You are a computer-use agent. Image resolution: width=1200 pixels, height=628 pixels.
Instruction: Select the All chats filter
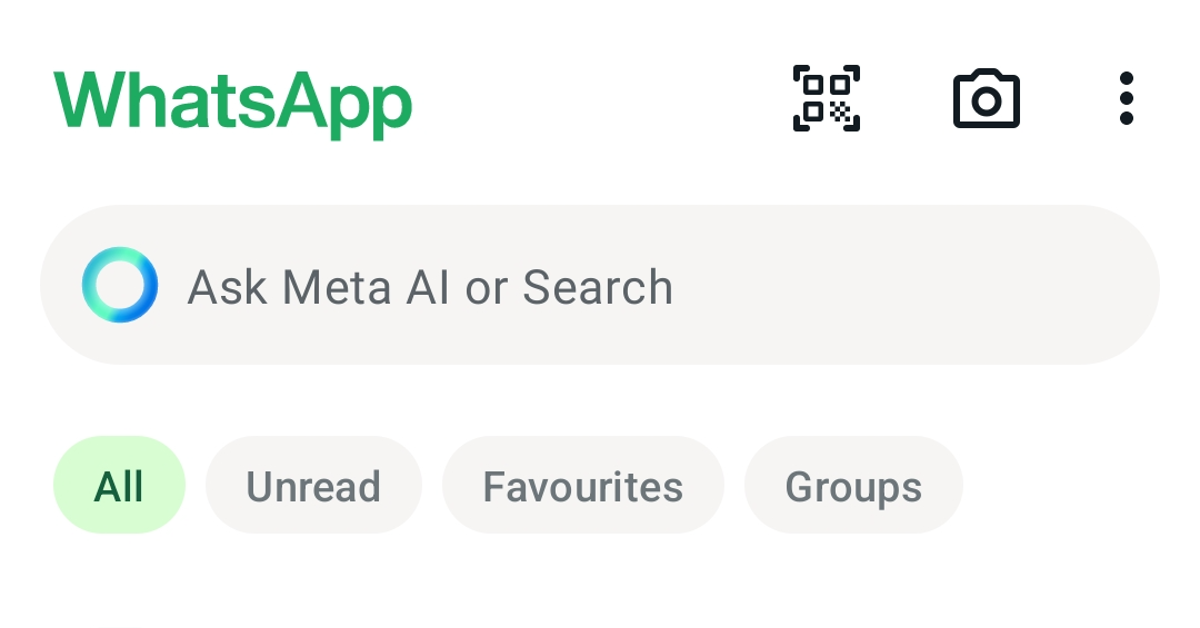coord(119,485)
